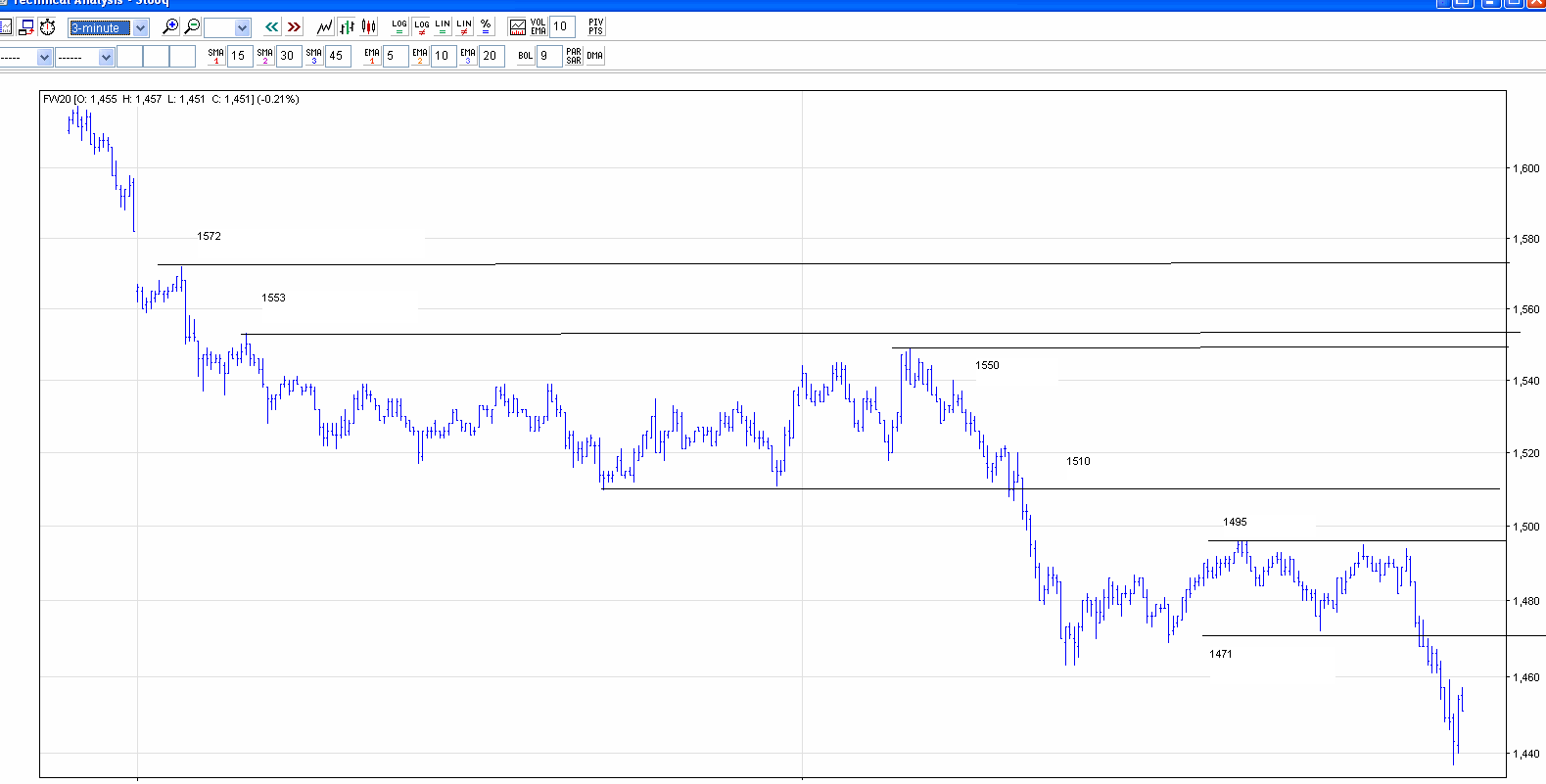Viewport: 1546px width, 784px height.
Task: Select the LIN scale with green equals sign
Action: pos(443,27)
